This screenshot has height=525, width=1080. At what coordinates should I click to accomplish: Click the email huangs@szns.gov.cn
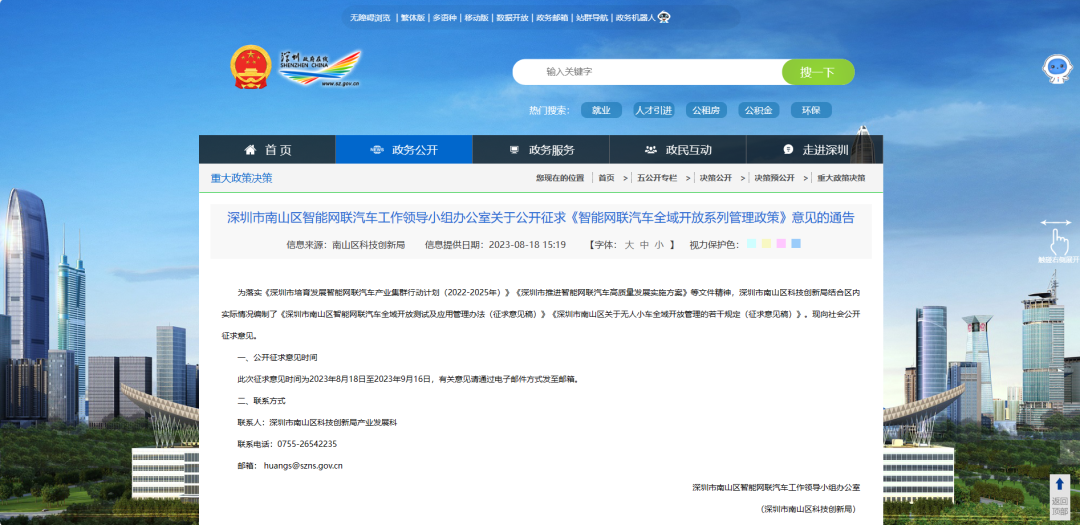(x=303, y=466)
